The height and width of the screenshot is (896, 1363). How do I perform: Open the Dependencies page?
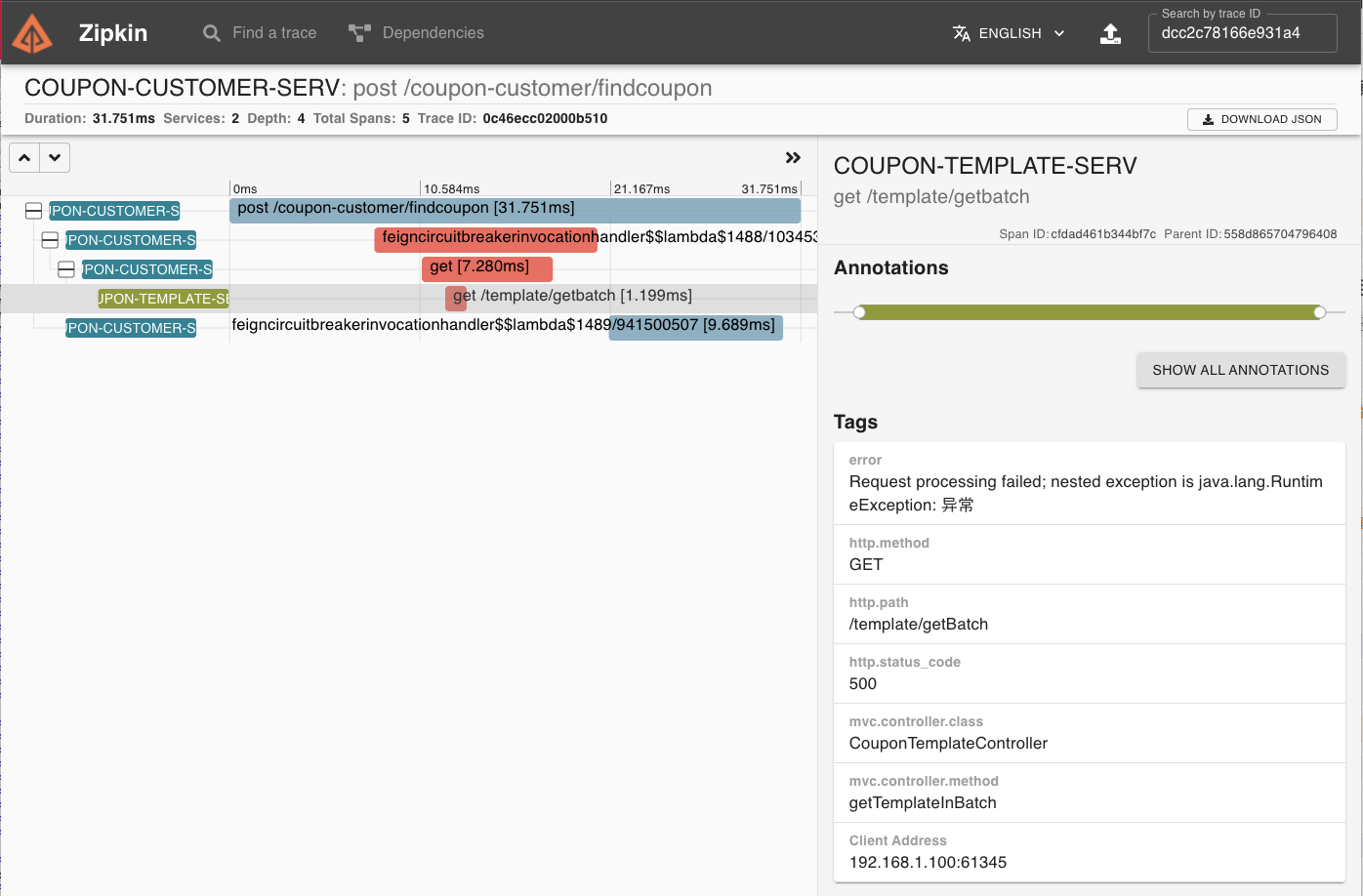coord(433,33)
